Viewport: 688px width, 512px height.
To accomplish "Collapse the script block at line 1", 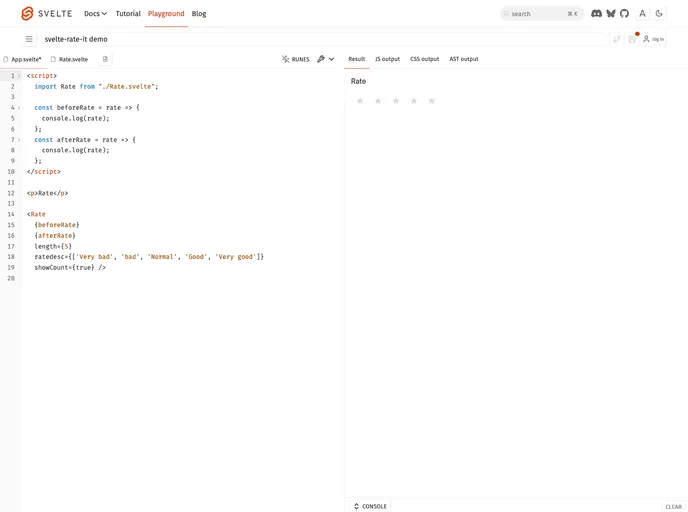I will (x=19, y=76).
